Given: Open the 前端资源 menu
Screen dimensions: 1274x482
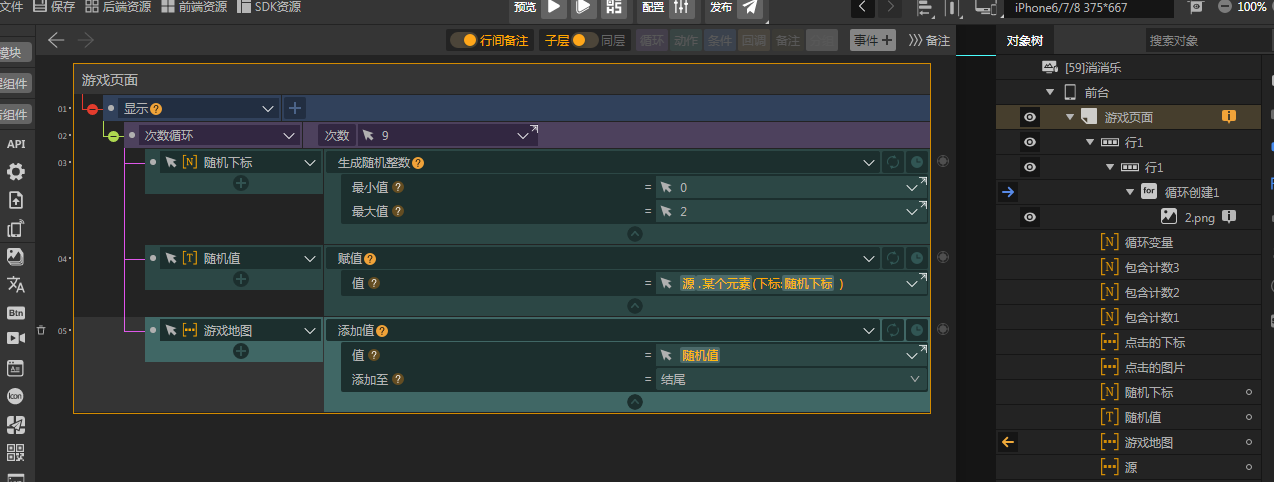Looking at the screenshot, I should tap(194, 7).
